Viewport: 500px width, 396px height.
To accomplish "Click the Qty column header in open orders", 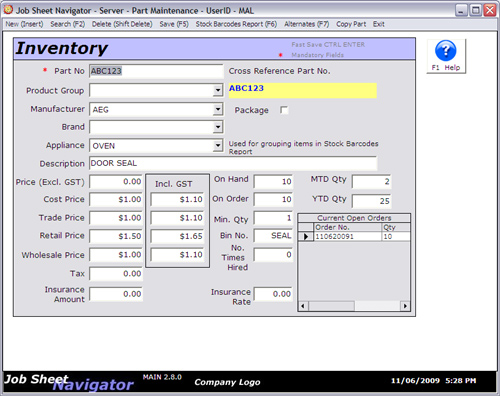I will [x=396, y=227].
